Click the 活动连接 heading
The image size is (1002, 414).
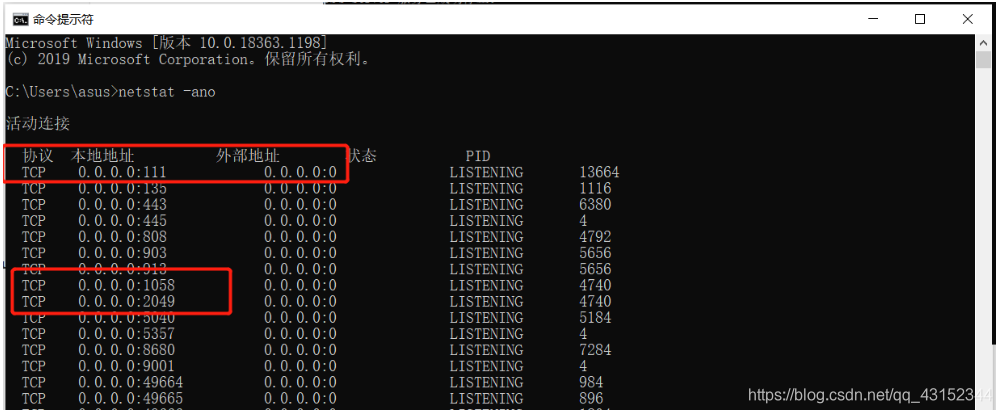38,124
